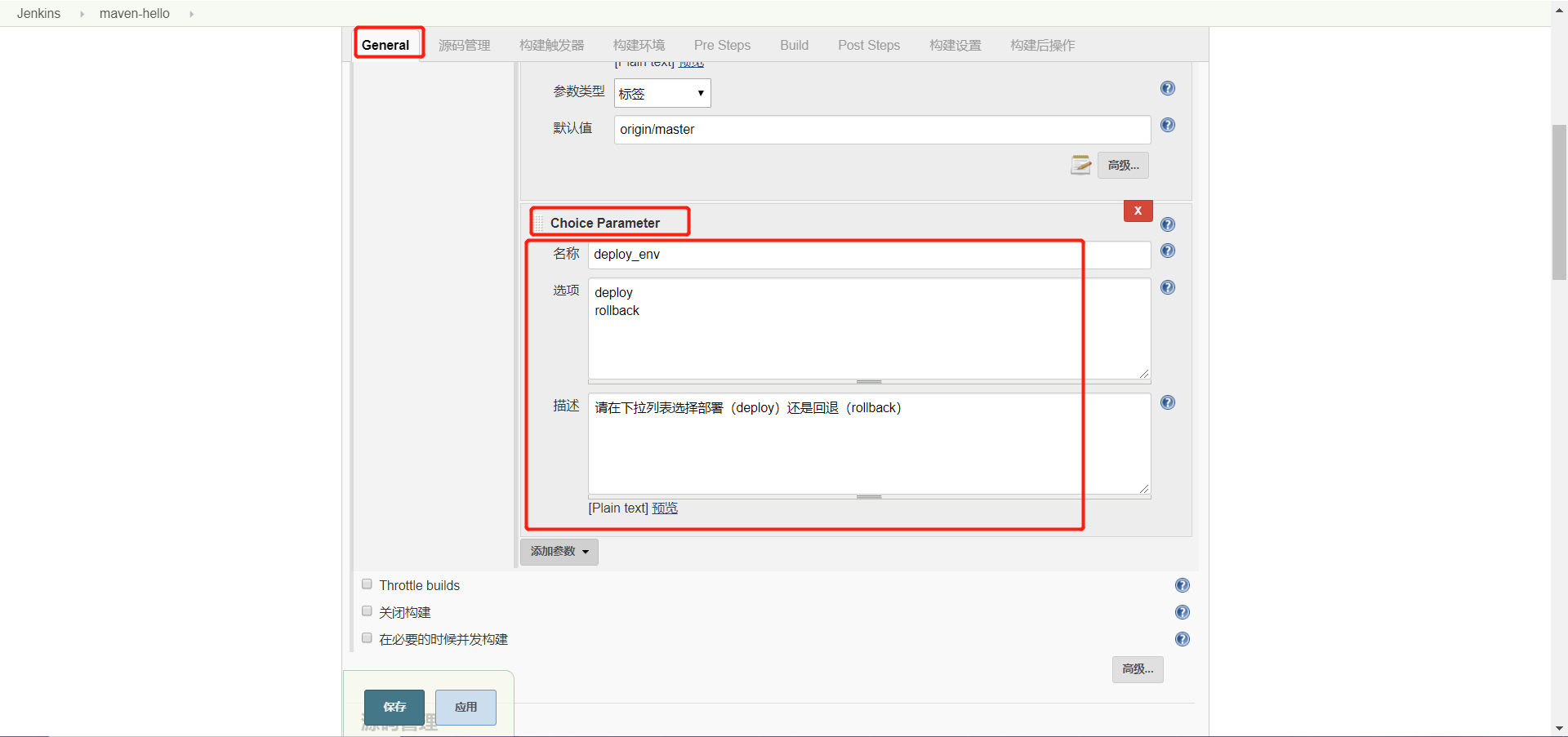Click the page vertical scrollbar thumb

click(1559, 202)
